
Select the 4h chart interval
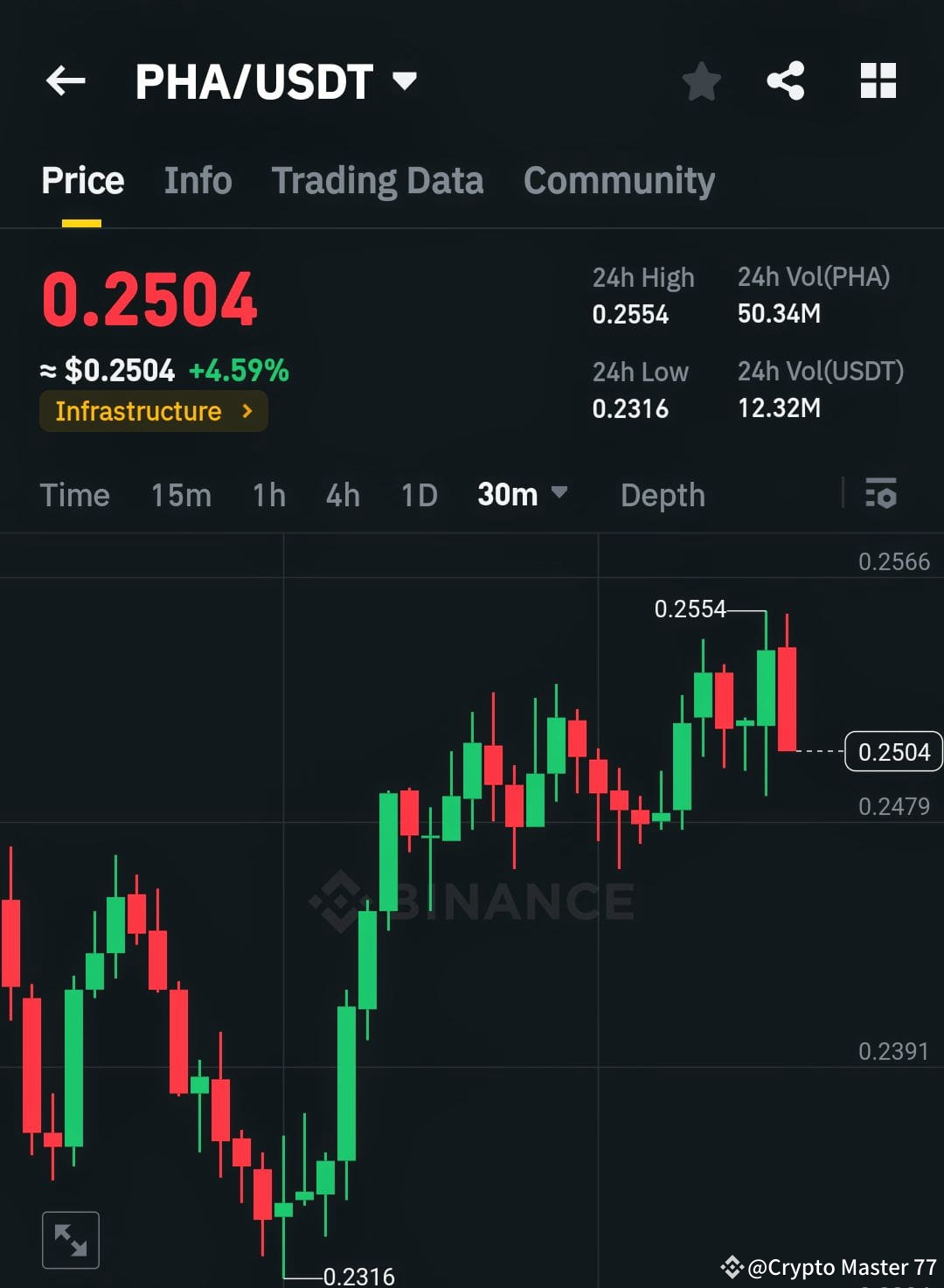click(x=342, y=495)
